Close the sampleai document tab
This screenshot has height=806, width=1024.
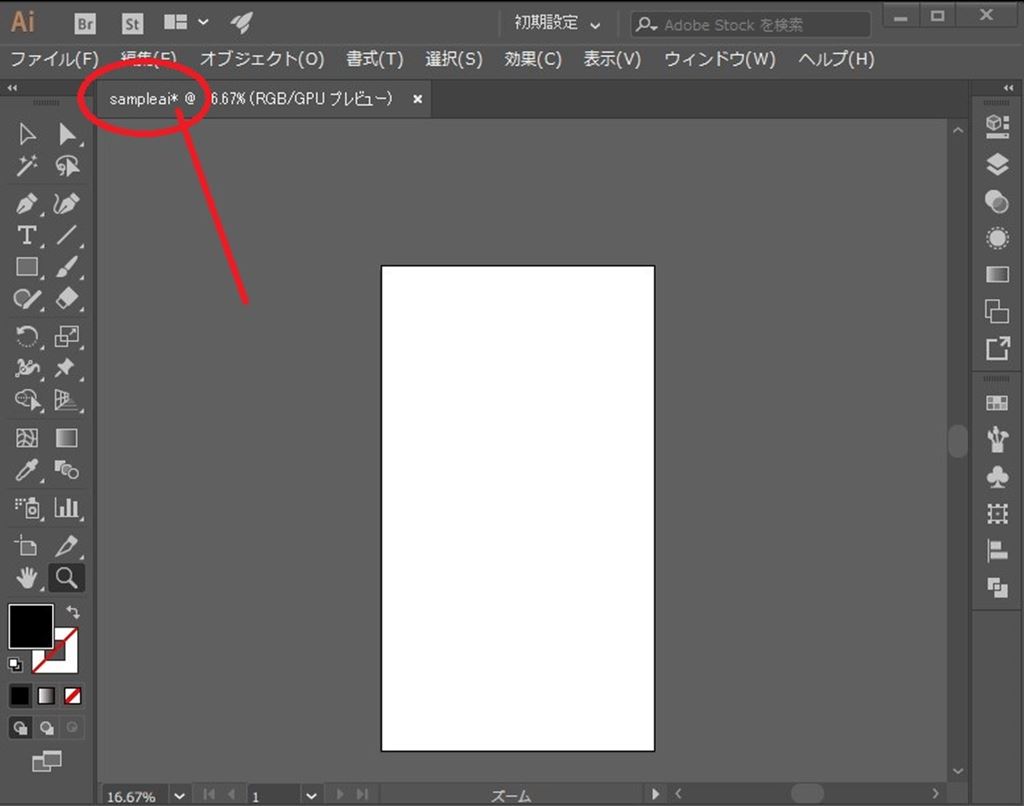(x=417, y=99)
